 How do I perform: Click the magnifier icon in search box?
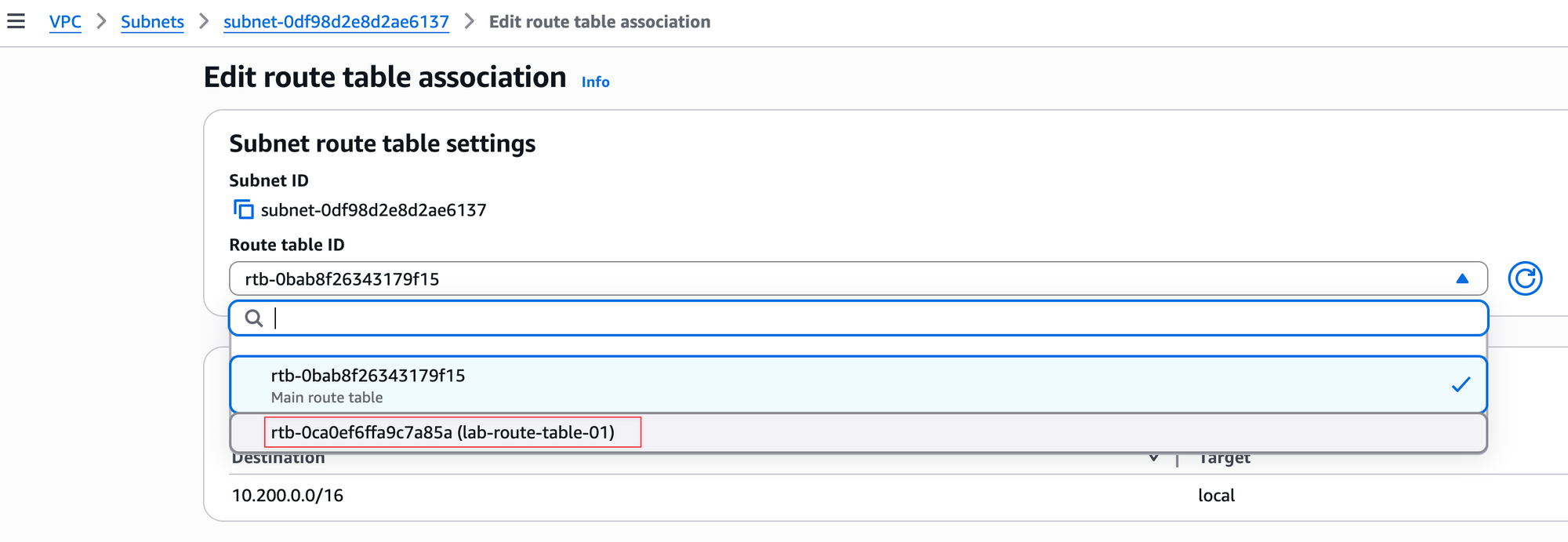[254, 318]
